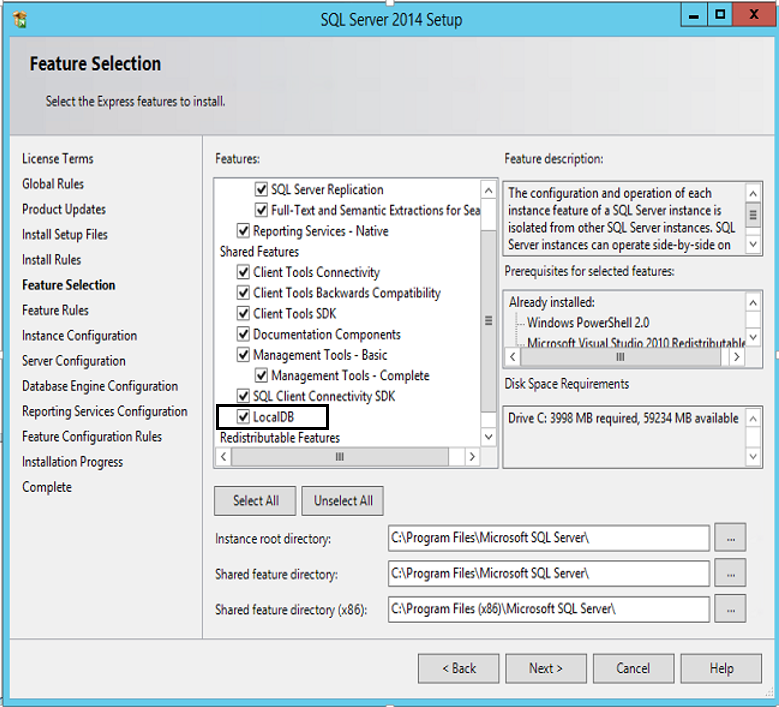
Task: Uncheck Client Tools Backwards Compatibility
Action: (x=243, y=293)
